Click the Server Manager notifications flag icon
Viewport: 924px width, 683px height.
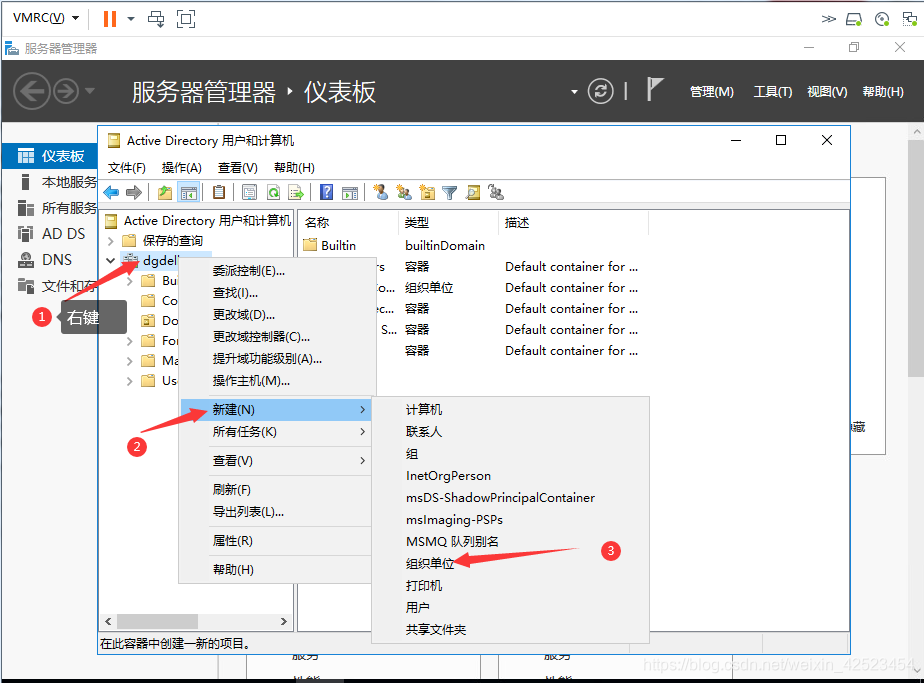[x=654, y=90]
